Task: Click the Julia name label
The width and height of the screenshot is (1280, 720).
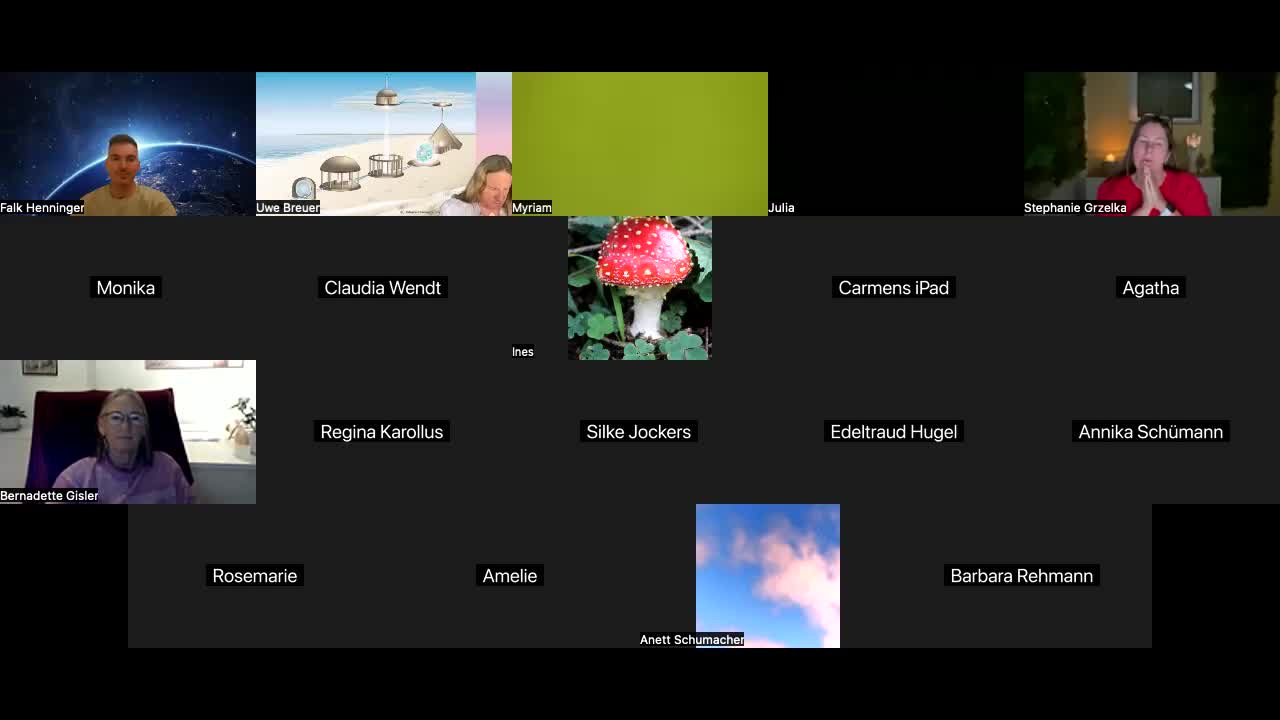Action: coord(781,208)
